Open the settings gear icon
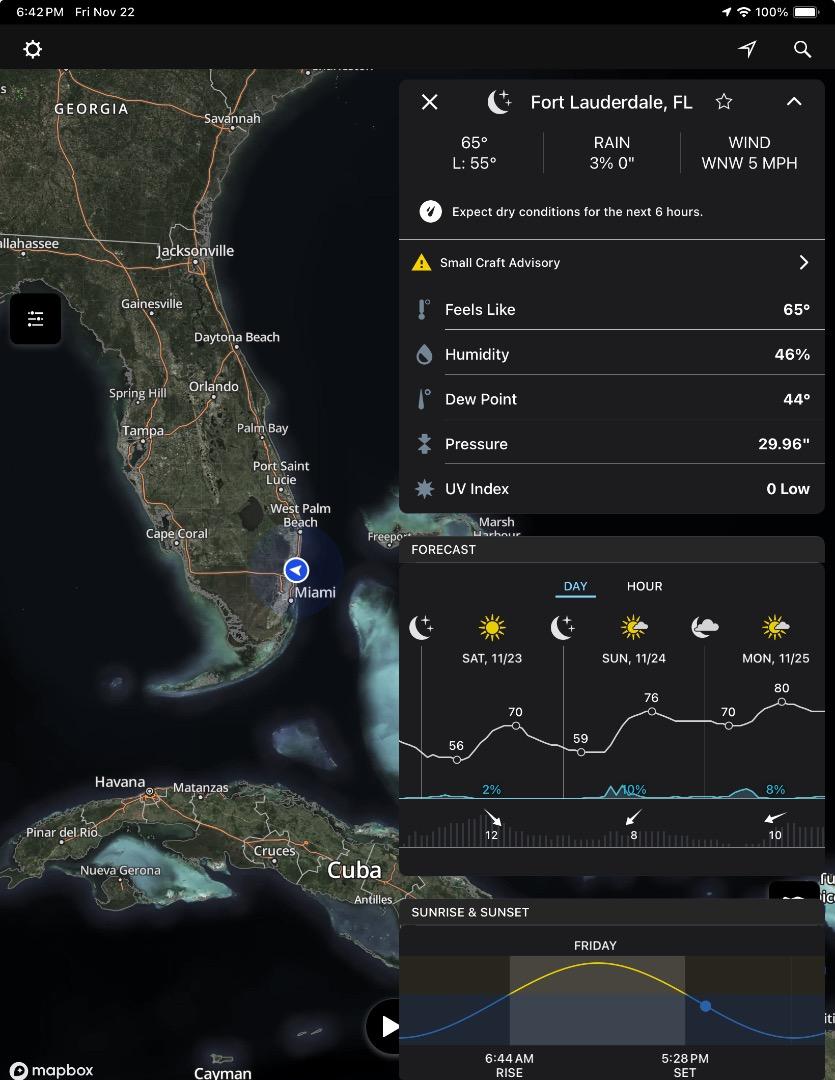The height and width of the screenshot is (1080, 835). click(x=33, y=49)
